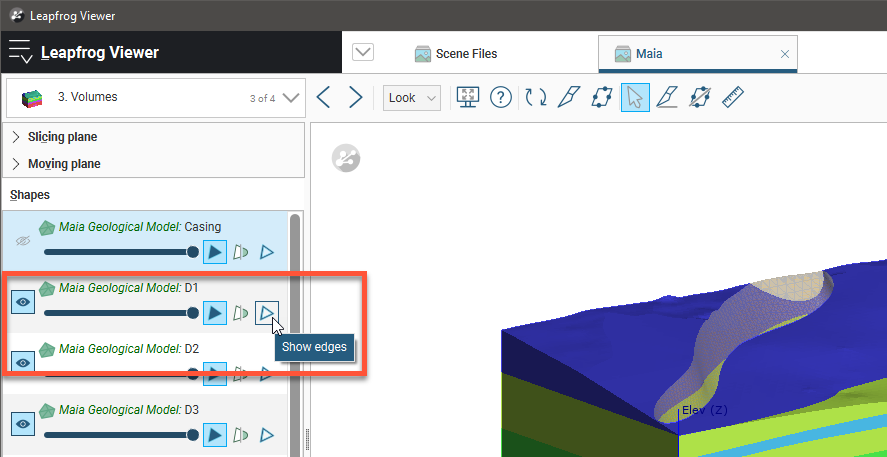Click the full screen presentation icon
Image resolution: width=887 pixels, height=457 pixels.
(x=468, y=98)
